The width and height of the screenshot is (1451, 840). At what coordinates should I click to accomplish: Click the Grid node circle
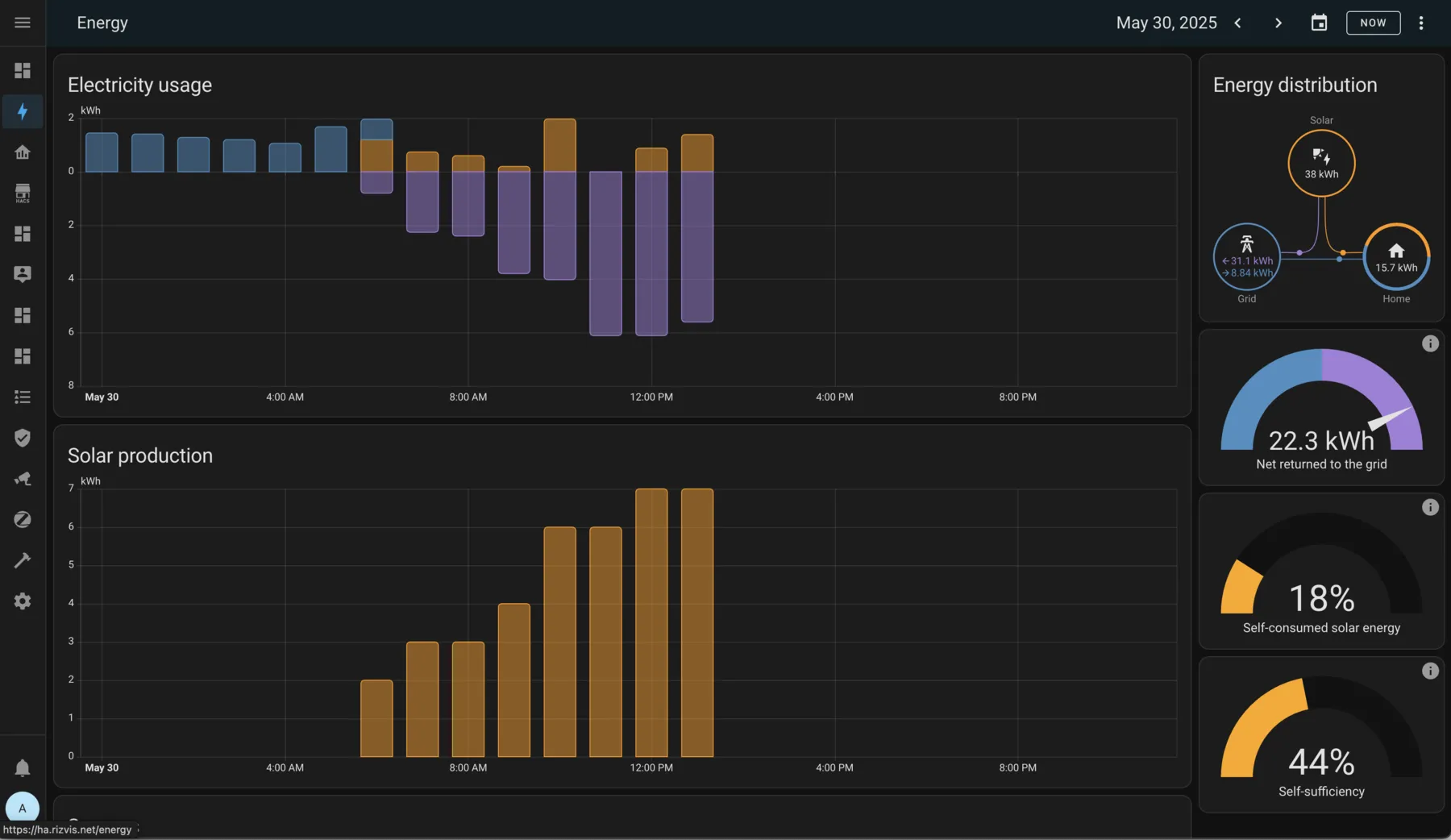tap(1247, 256)
